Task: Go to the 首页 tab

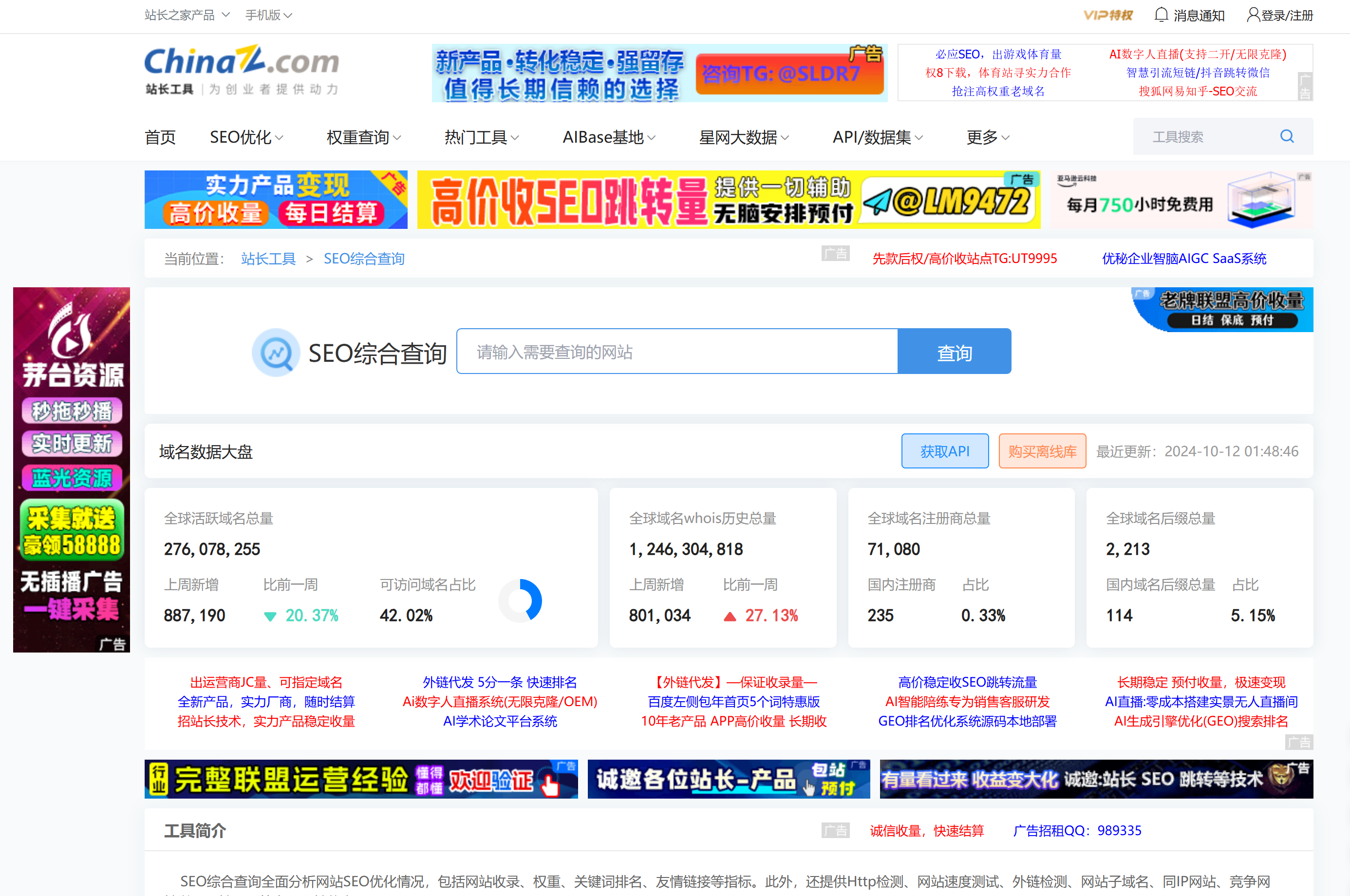Action: click(160, 137)
